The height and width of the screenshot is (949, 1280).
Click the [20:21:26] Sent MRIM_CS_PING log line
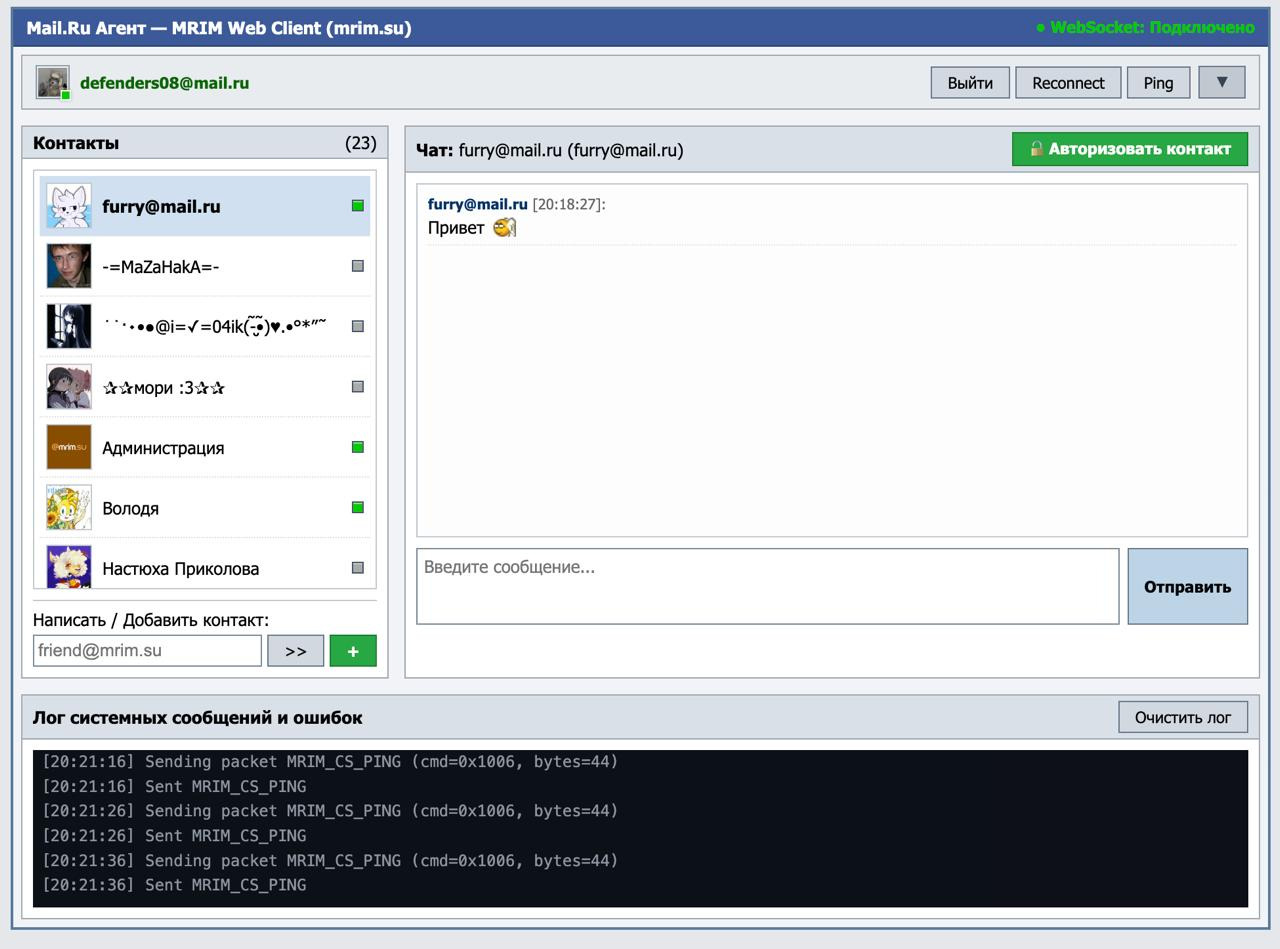click(174, 835)
